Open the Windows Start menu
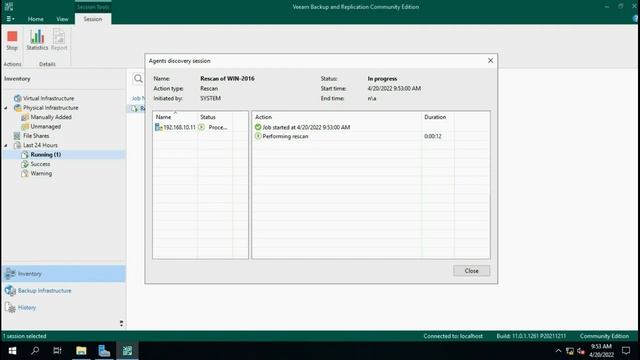The image size is (640, 360). 12,351
